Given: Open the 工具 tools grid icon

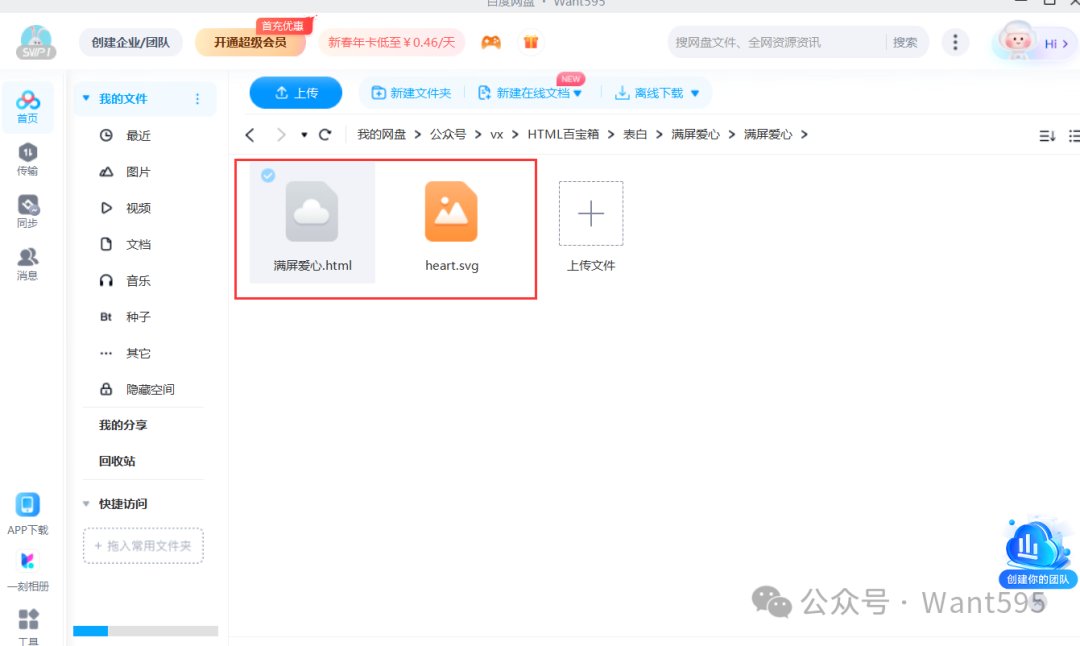Looking at the screenshot, I should coord(28,619).
